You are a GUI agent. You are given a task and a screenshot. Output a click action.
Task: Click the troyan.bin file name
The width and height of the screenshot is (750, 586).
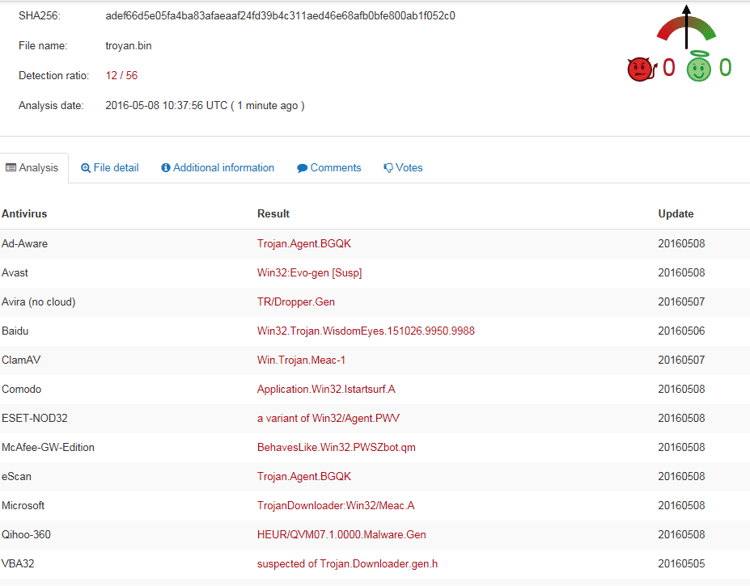(x=128, y=46)
